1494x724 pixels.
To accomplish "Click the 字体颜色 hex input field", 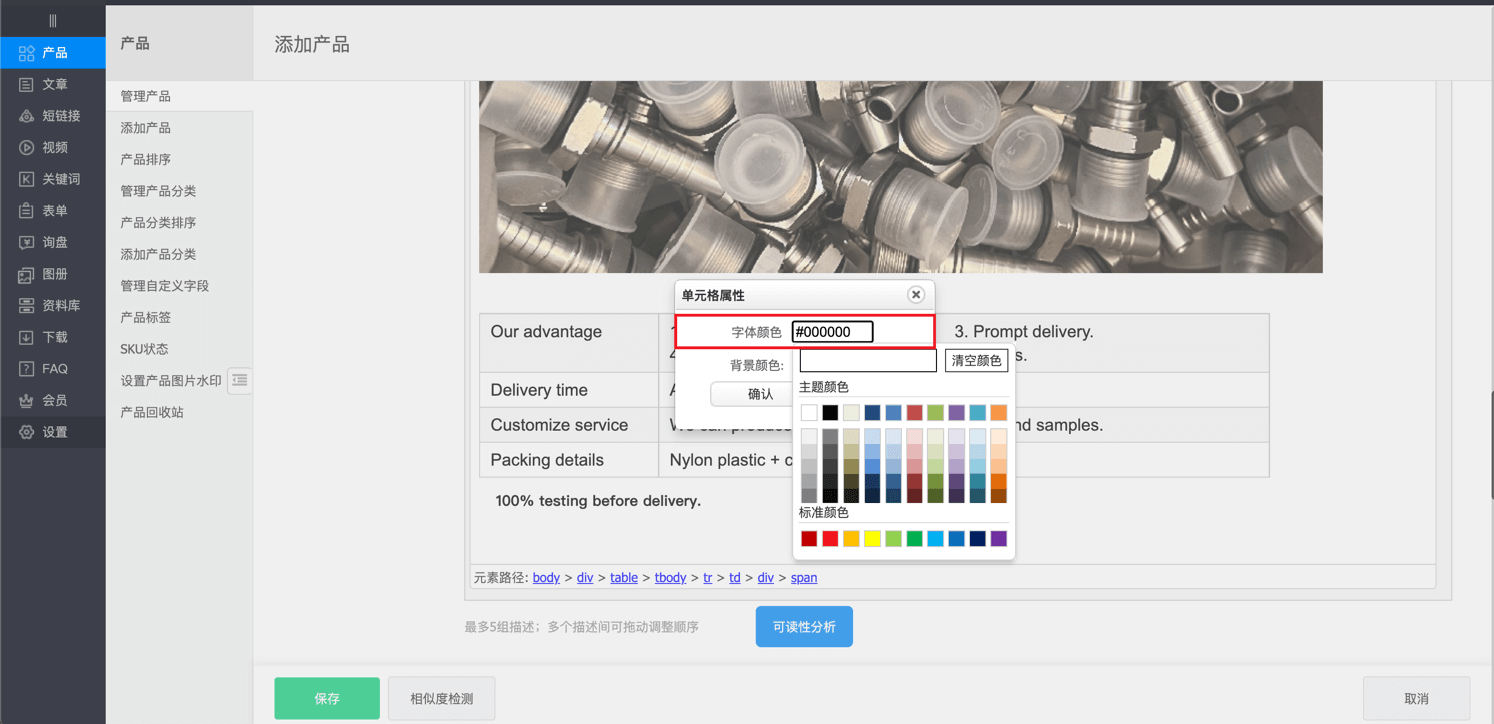I will pos(832,332).
